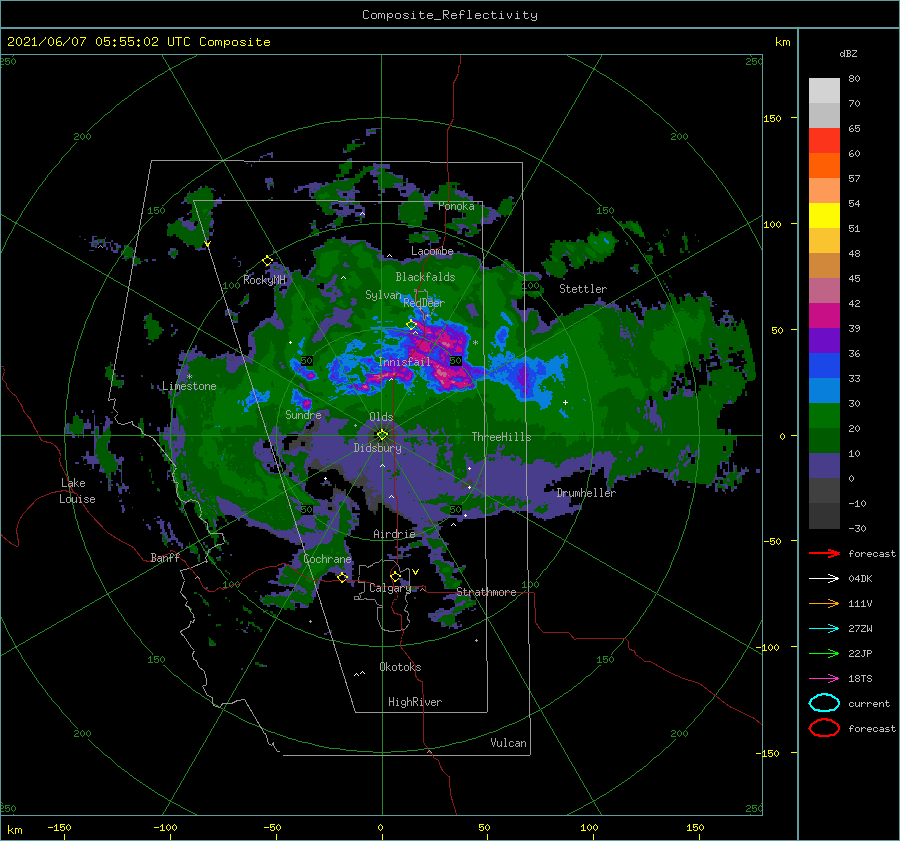Click the Banff label
The image size is (900, 841).
pyautogui.click(x=165, y=557)
